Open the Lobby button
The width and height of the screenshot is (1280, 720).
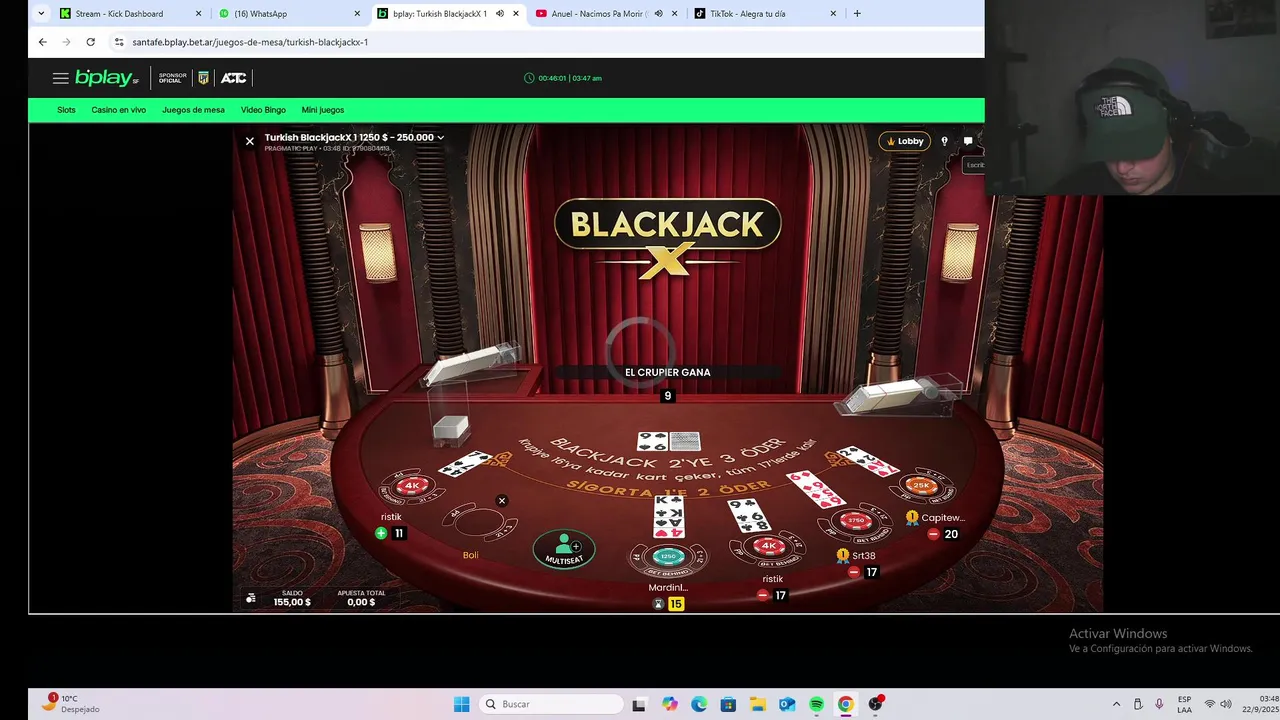tap(905, 141)
